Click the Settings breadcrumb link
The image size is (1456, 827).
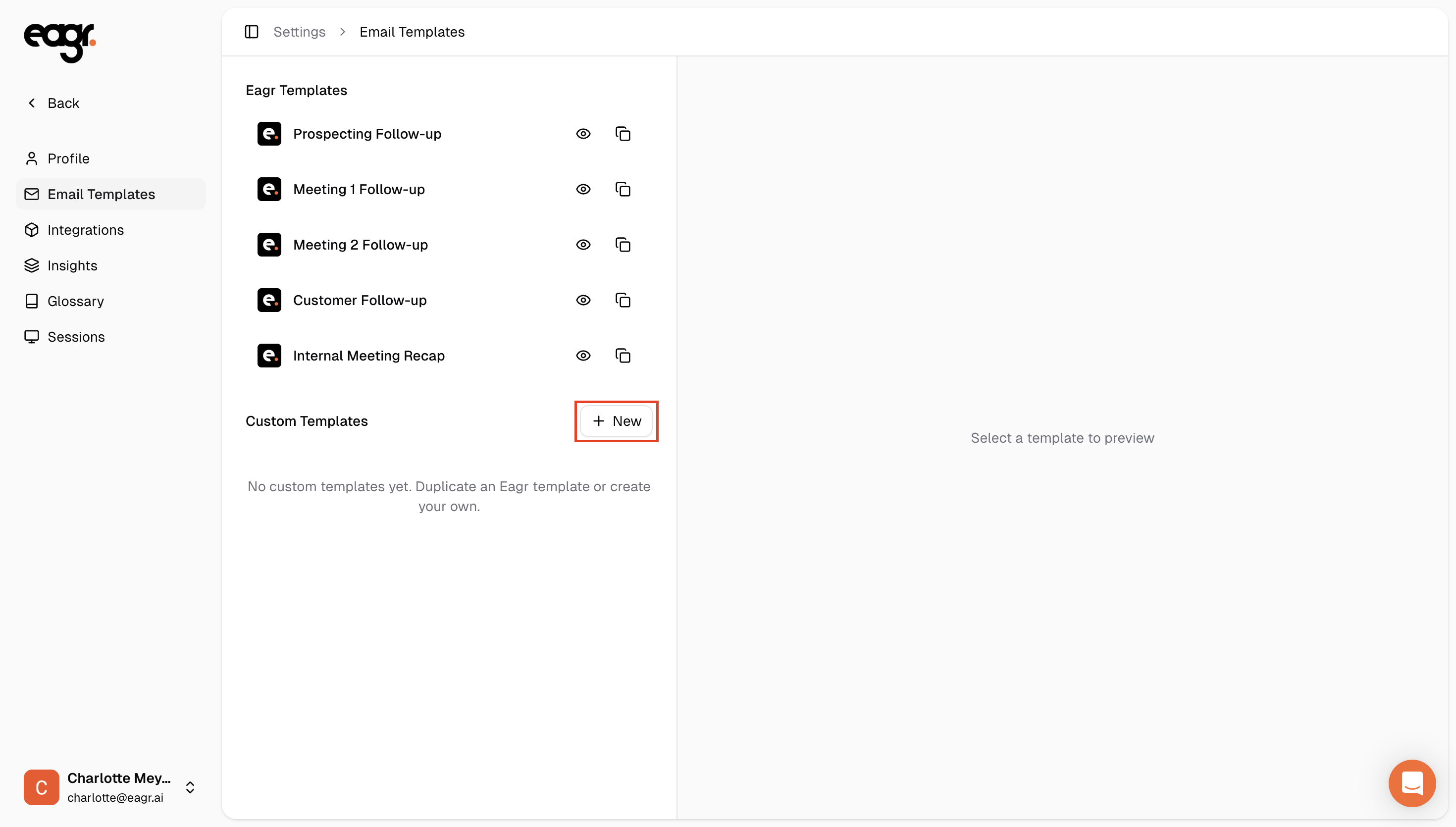click(x=299, y=32)
